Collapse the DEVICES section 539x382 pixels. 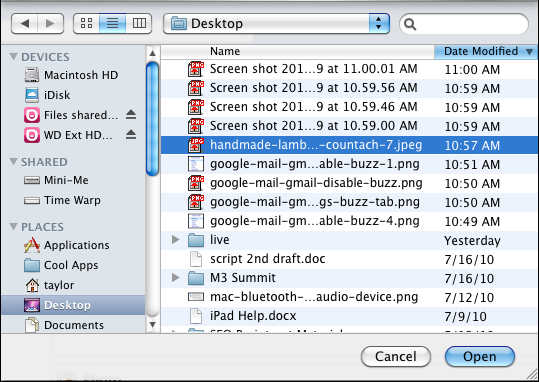click(x=13, y=56)
